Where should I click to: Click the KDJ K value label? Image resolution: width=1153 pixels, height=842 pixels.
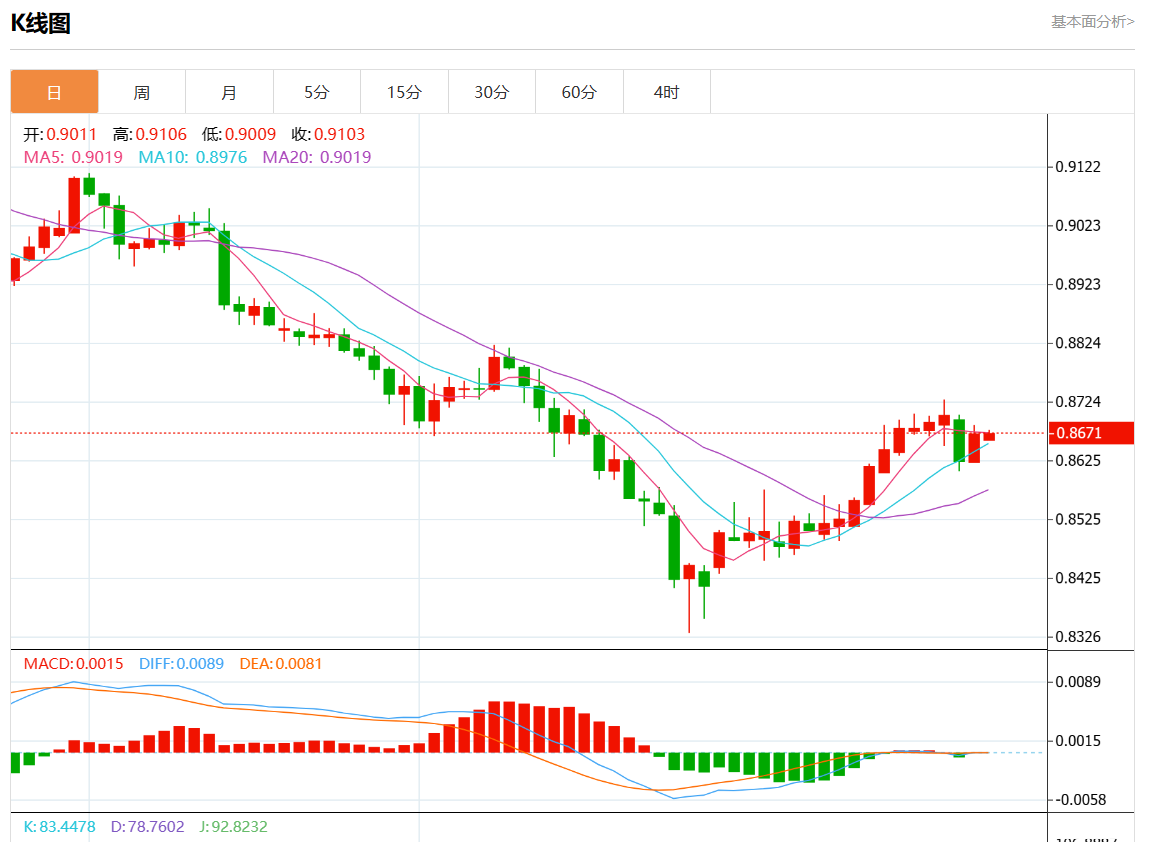pyautogui.click(x=59, y=827)
